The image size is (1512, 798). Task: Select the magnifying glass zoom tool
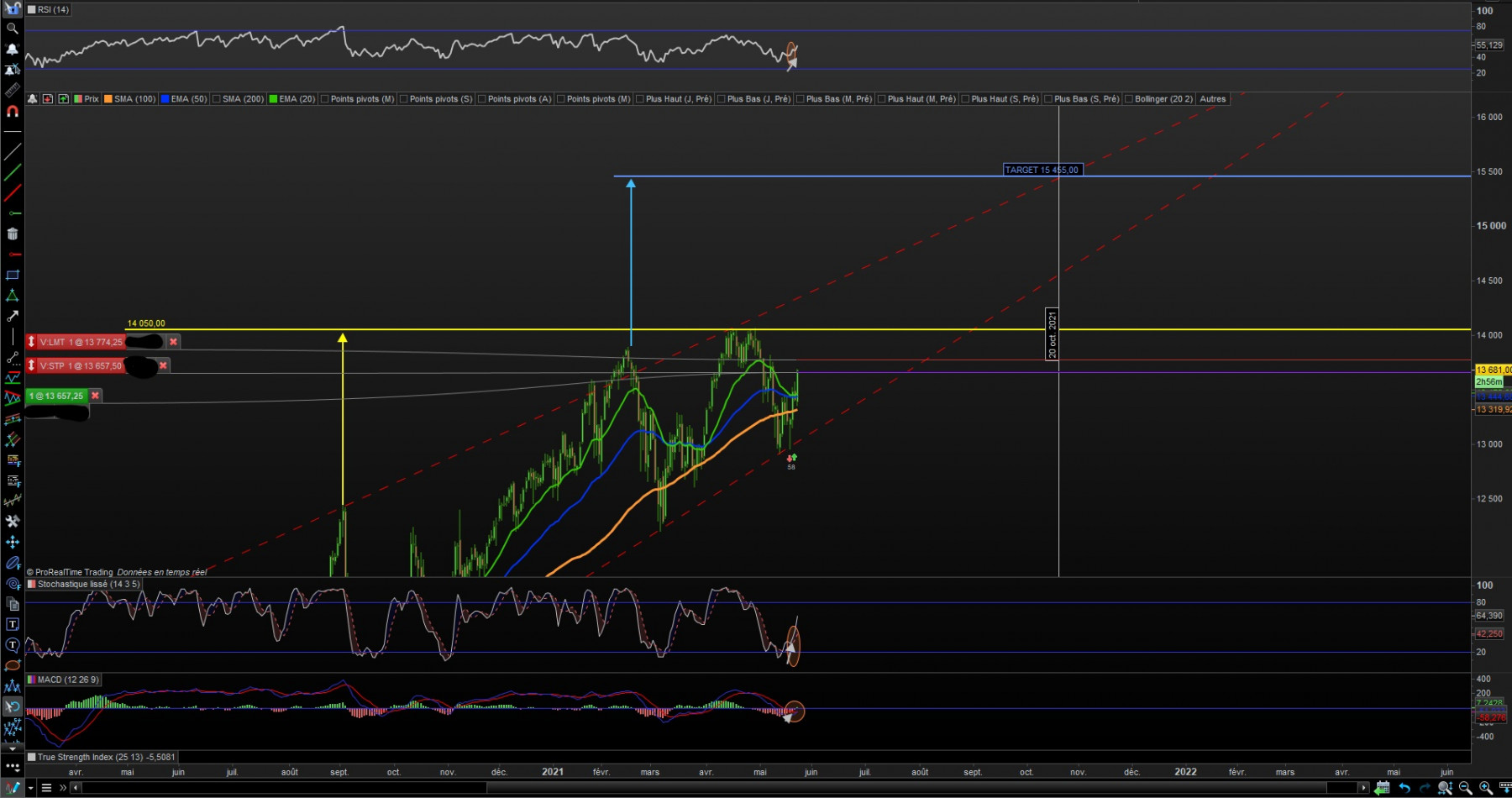(12, 29)
